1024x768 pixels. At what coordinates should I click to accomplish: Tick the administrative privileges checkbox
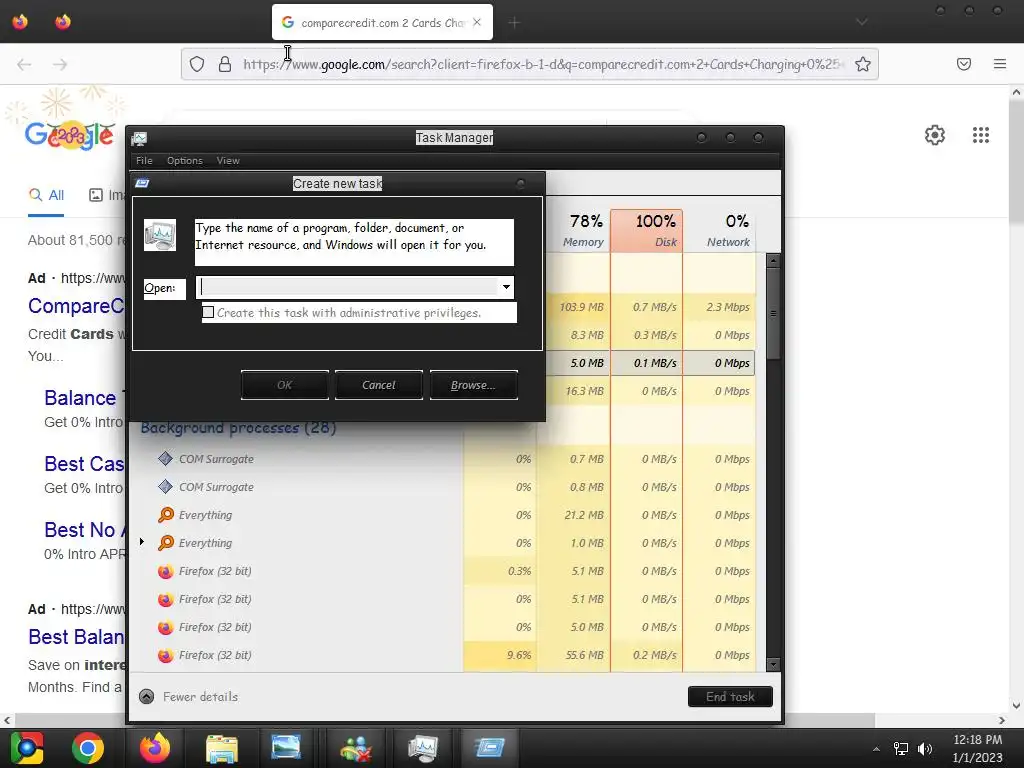tap(208, 312)
